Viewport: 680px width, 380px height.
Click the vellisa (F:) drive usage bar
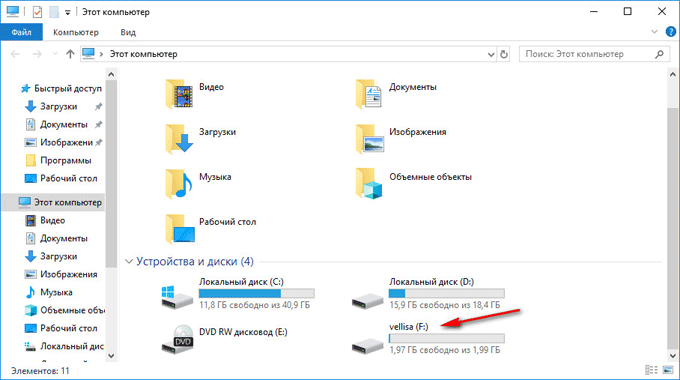447,338
